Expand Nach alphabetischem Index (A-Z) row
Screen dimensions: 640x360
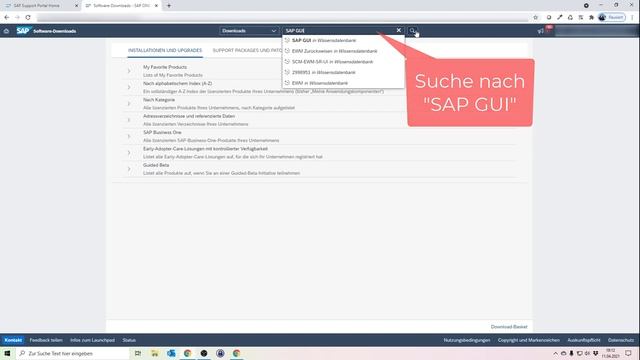129,87
